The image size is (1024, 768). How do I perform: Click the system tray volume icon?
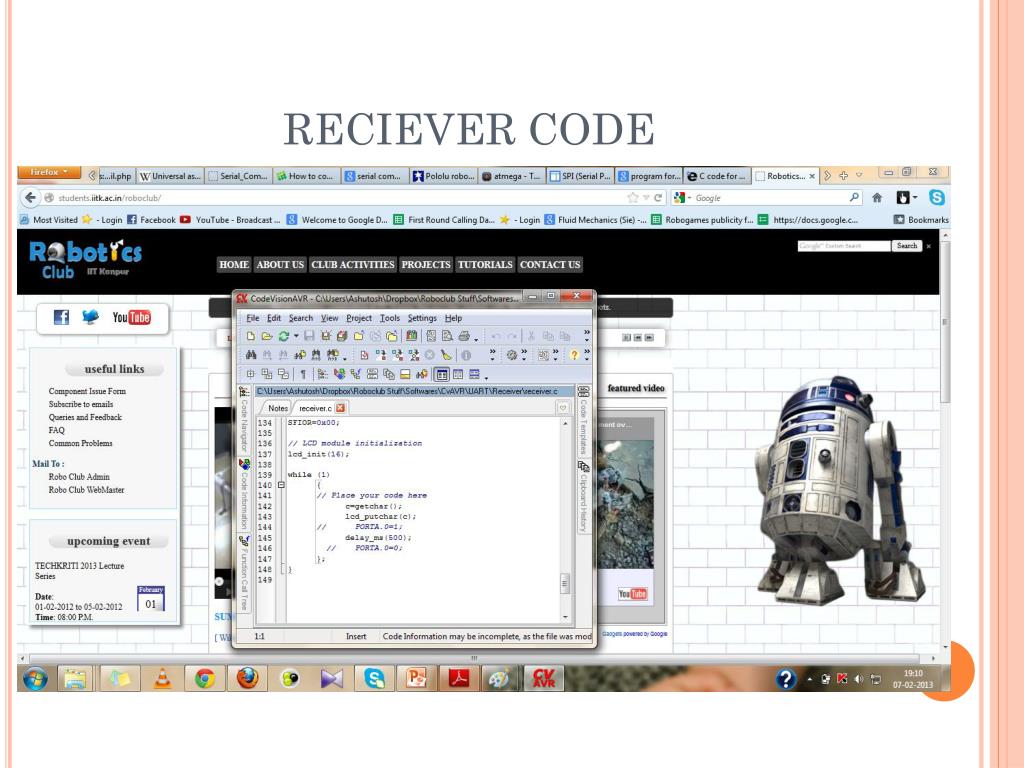tap(858, 679)
